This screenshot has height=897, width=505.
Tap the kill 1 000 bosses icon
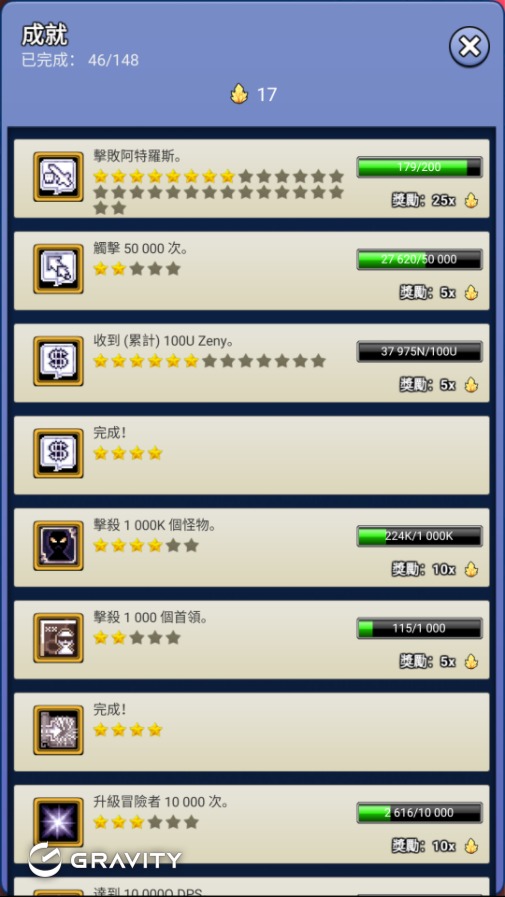58,638
